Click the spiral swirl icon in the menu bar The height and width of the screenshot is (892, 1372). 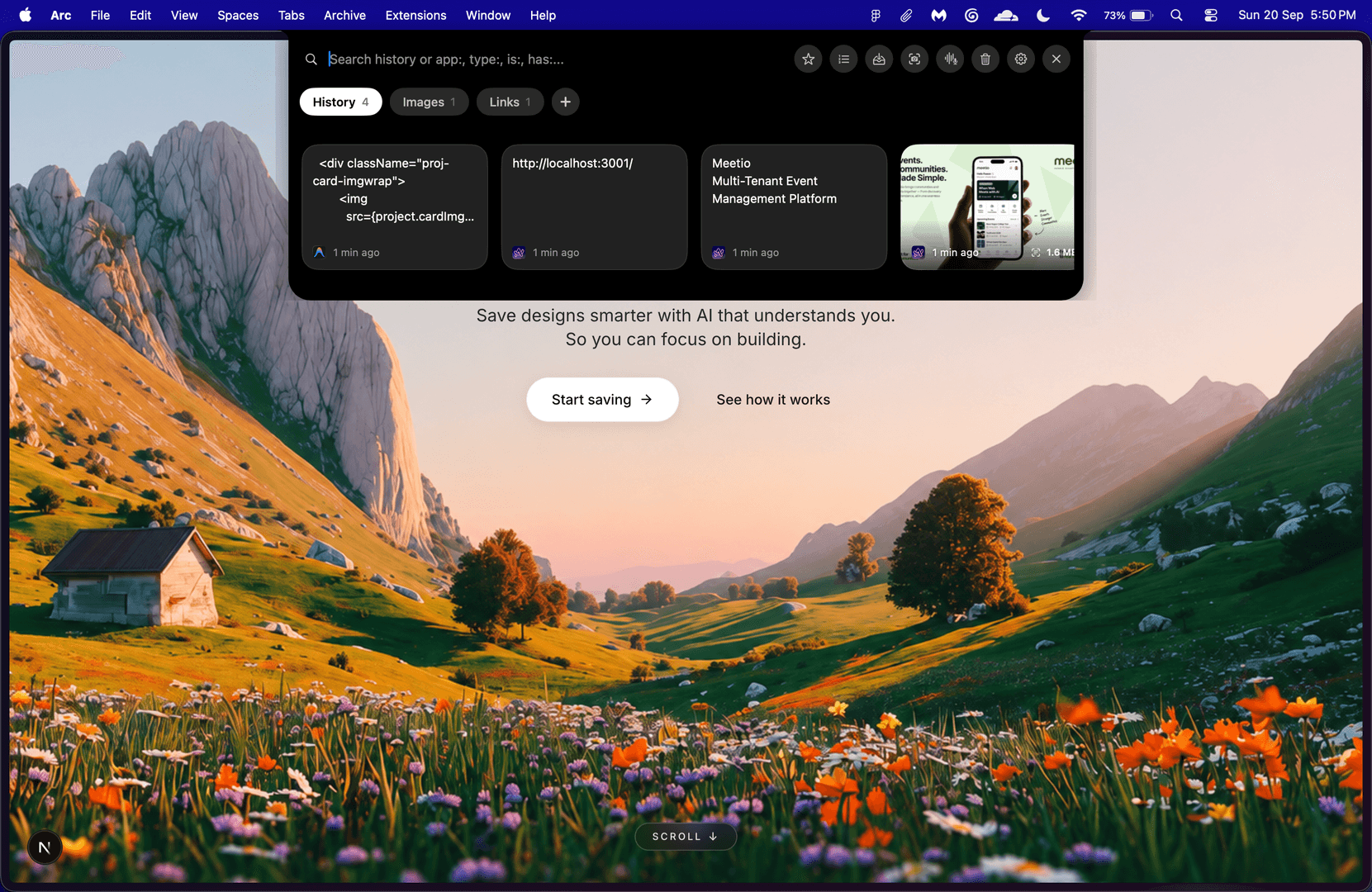coord(971,15)
